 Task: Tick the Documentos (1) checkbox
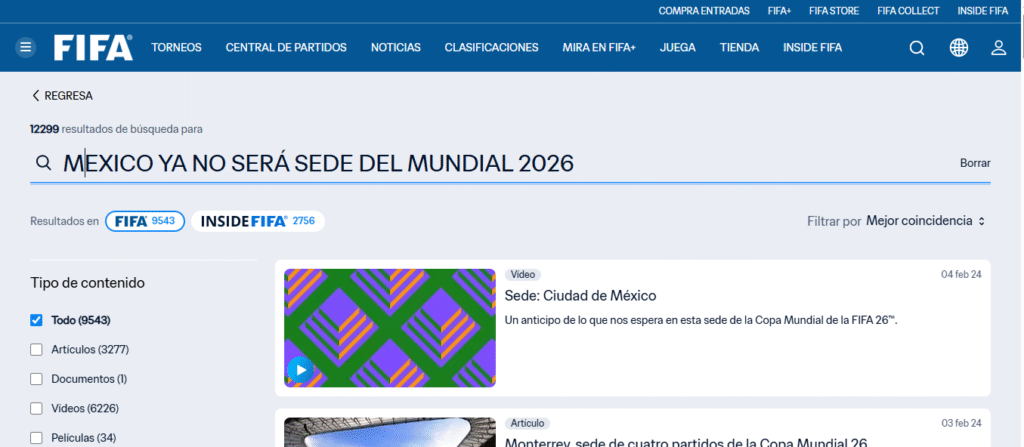click(37, 379)
